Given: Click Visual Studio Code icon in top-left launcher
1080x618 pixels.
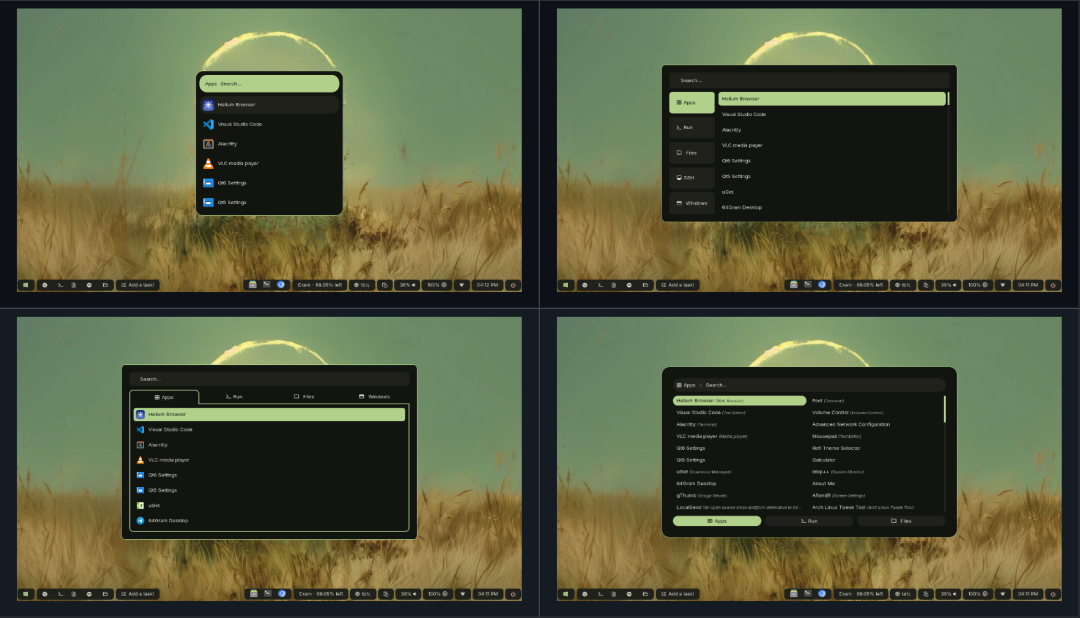Looking at the screenshot, I should coord(208,124).
